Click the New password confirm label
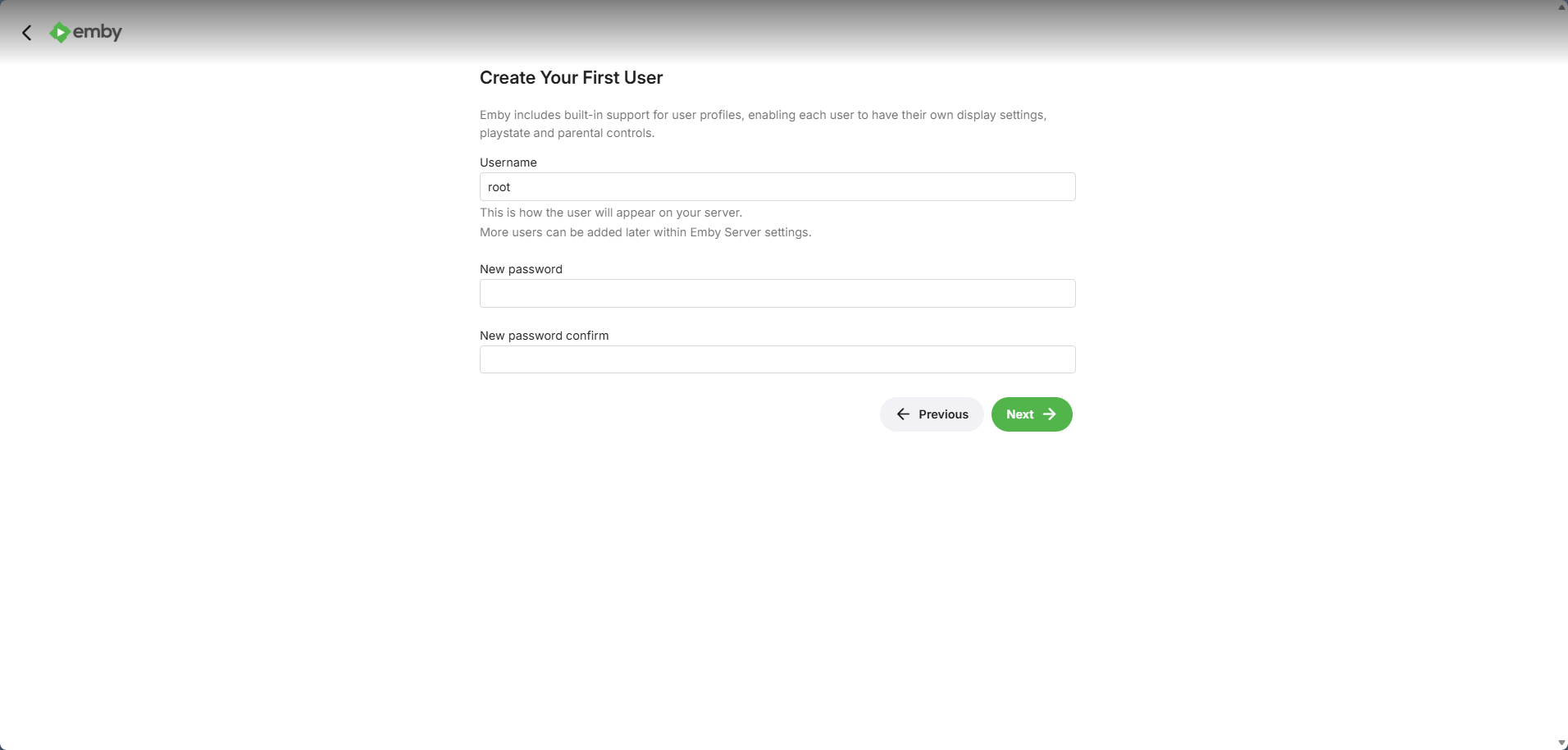This screenshot has width=1568, height=750. pyautogui.click(x=544, y=336)
